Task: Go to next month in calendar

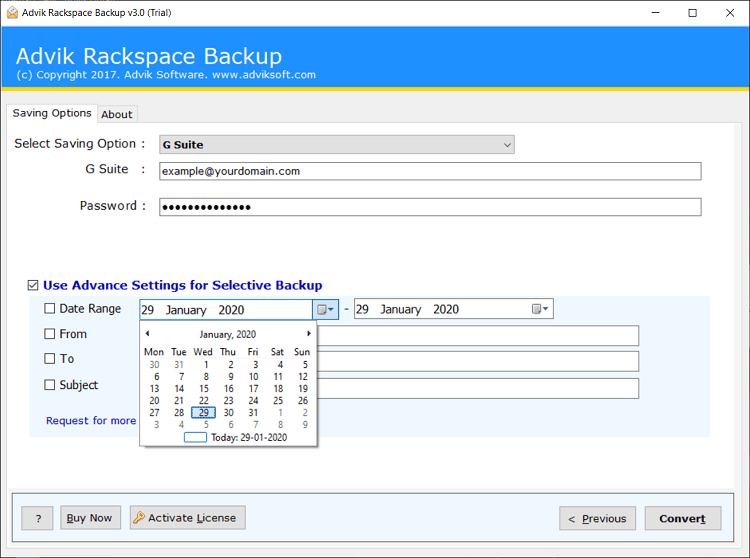Action: point(309,333)
